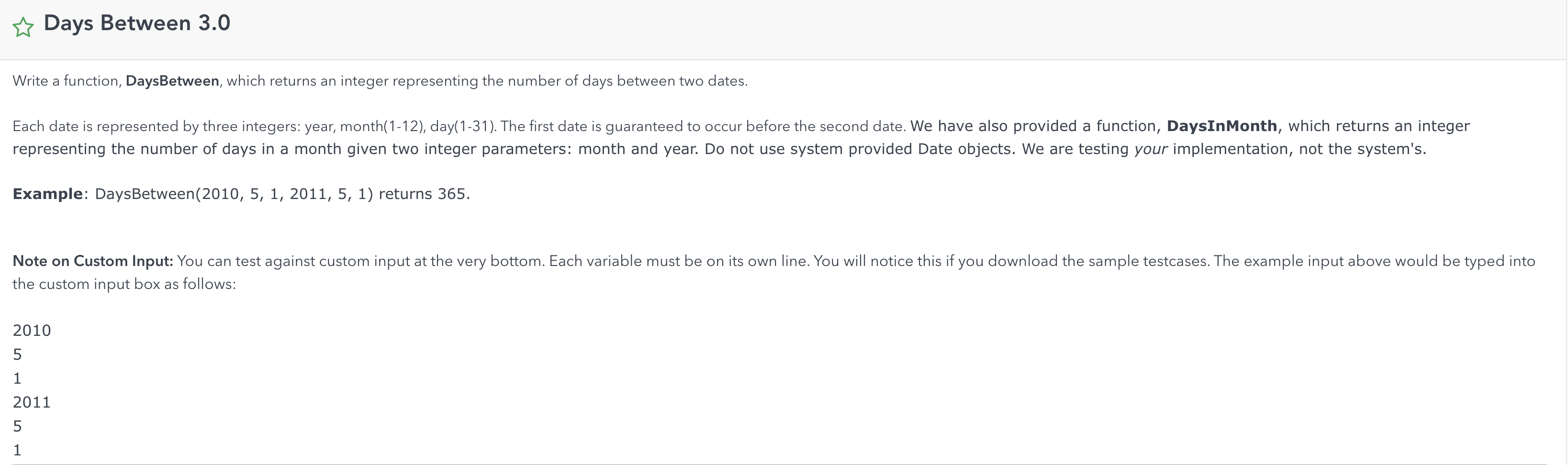Click the green star icon beside the title

click(x=23, y=27)
